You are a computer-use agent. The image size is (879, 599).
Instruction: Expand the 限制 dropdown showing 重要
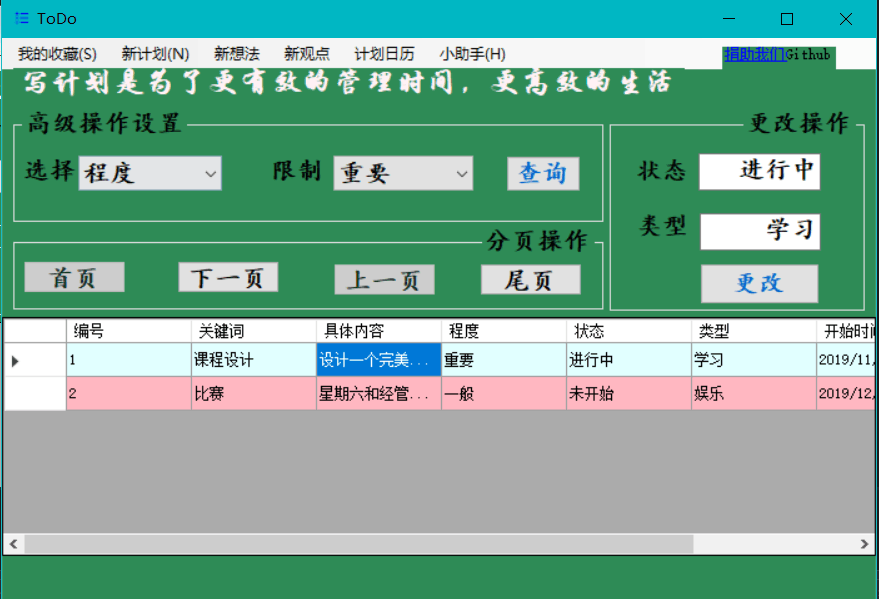click(403, 173)
